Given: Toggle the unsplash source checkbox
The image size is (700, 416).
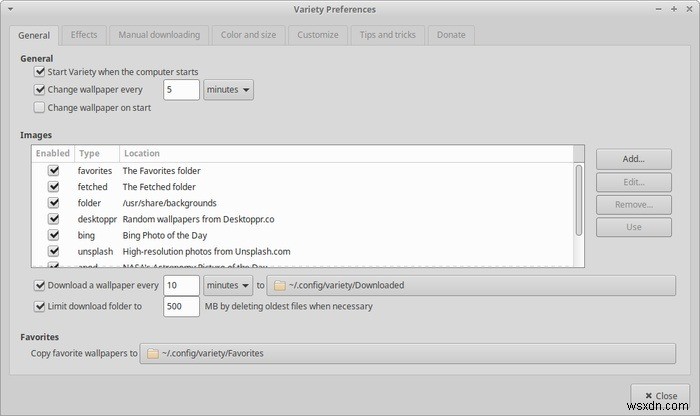Looking at the screenshot, I should tap(54, 251).
